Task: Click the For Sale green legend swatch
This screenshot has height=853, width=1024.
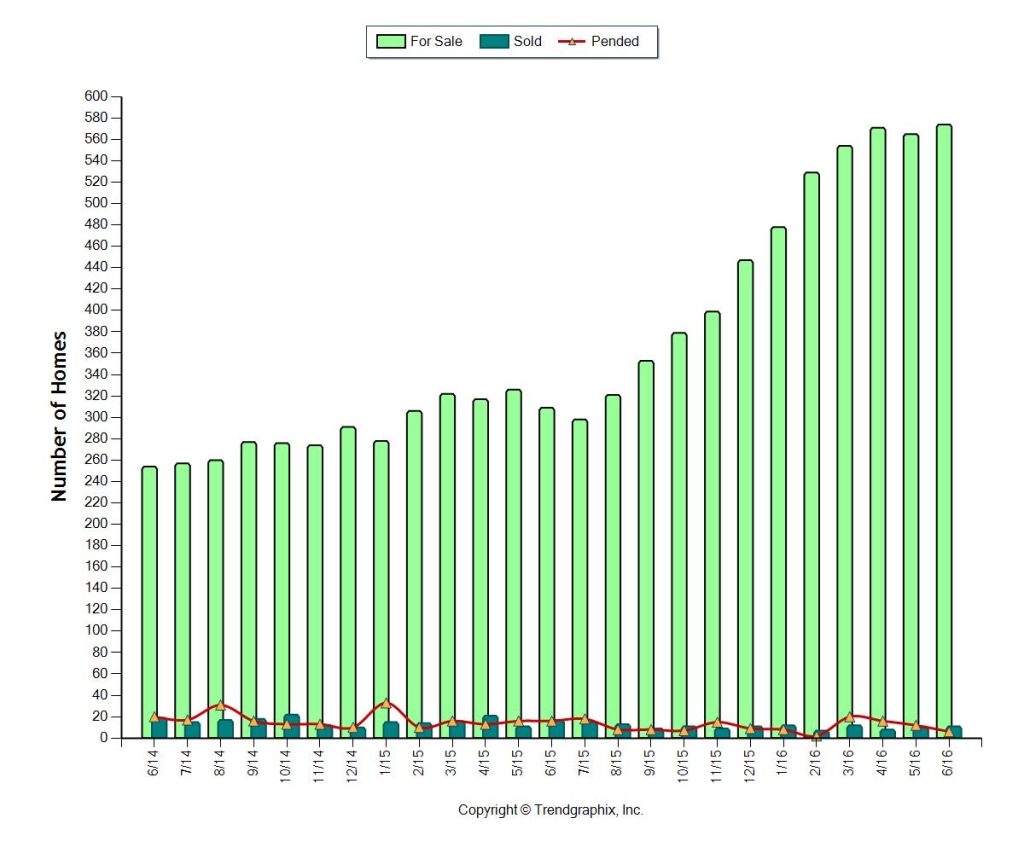Action: (x=391, y=41)
